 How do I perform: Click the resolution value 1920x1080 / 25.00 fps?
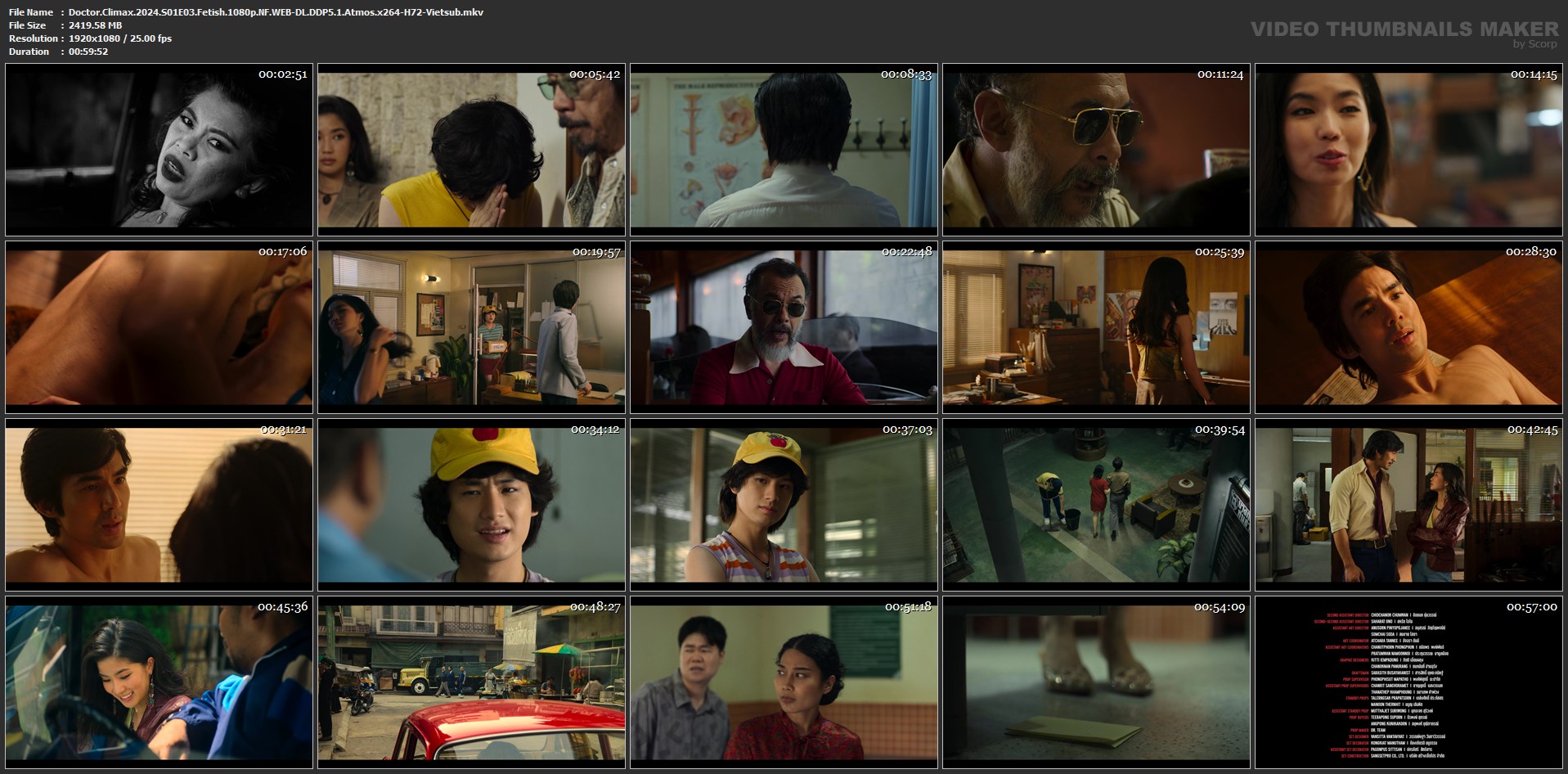(120, 38)
